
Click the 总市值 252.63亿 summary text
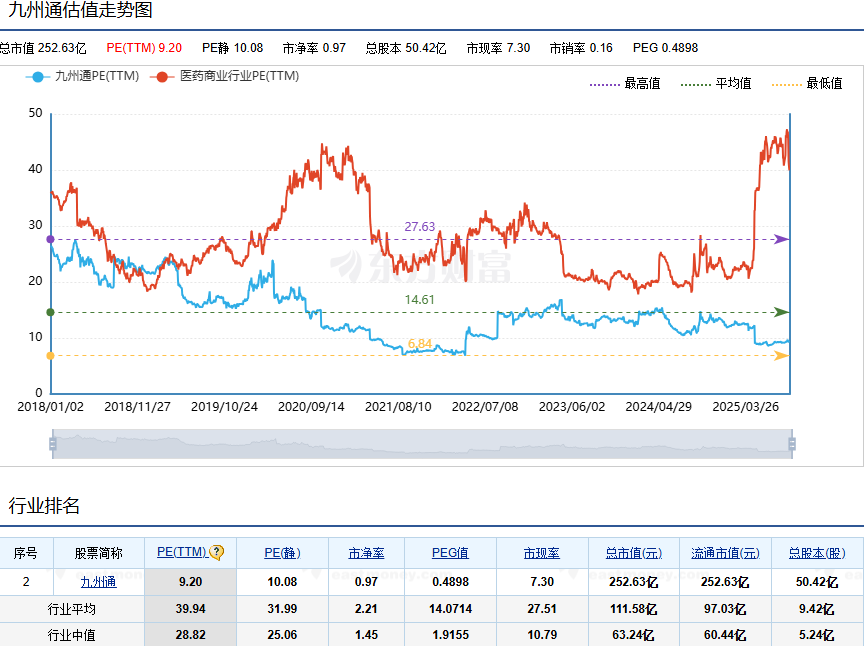point(43,48)
